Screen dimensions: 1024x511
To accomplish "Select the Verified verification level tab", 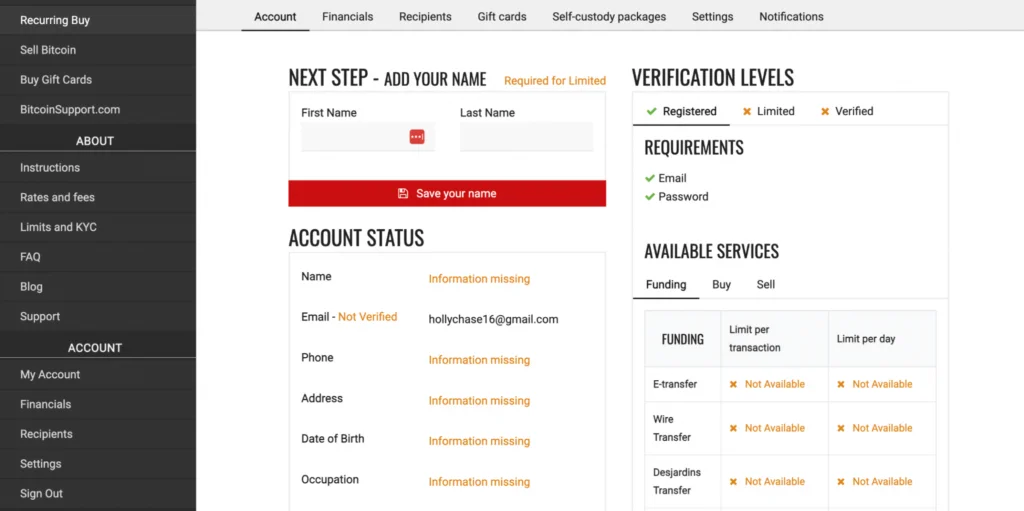I will (847, 111).
